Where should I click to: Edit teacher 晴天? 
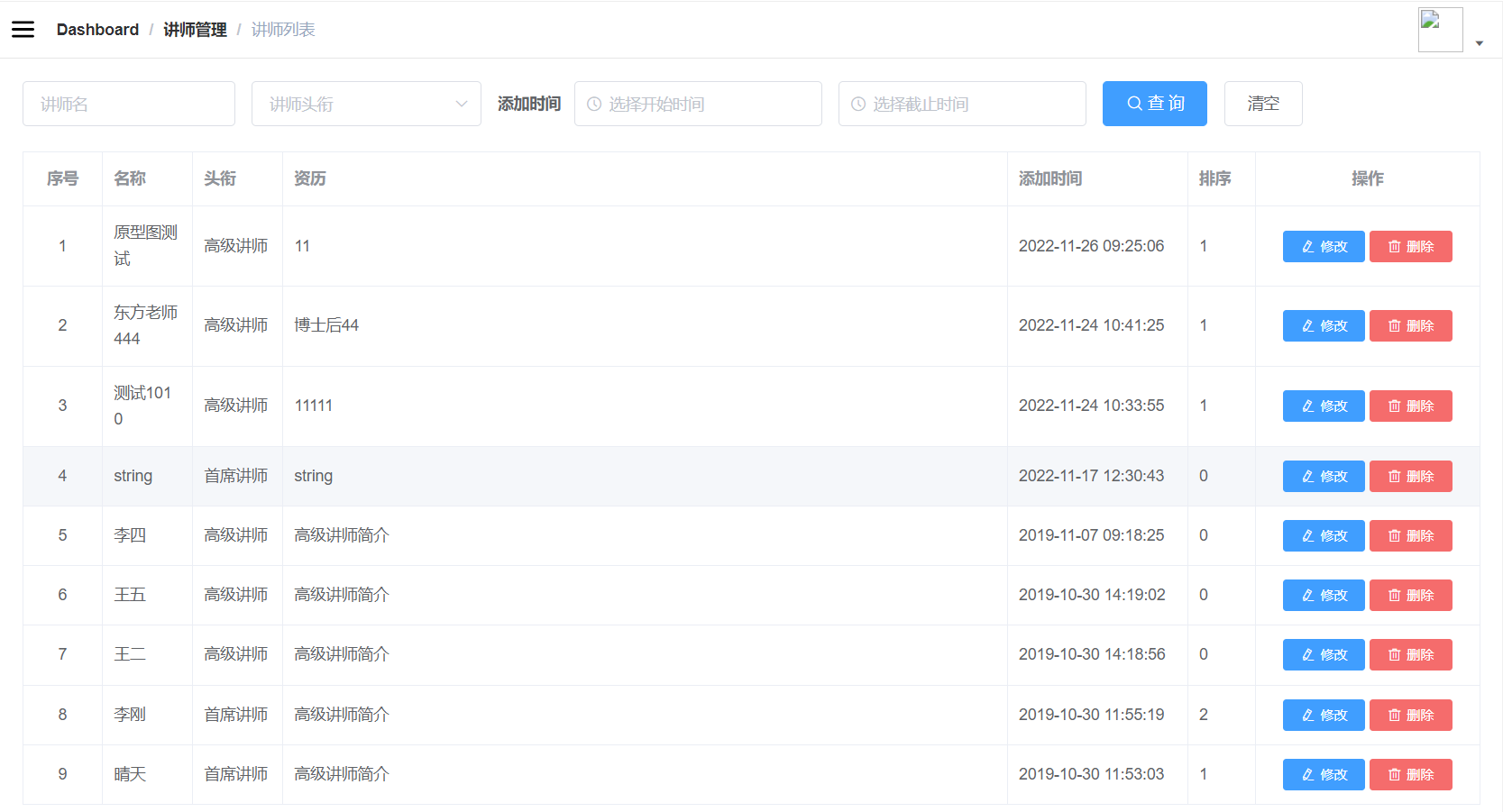(x=1324, y=774)
